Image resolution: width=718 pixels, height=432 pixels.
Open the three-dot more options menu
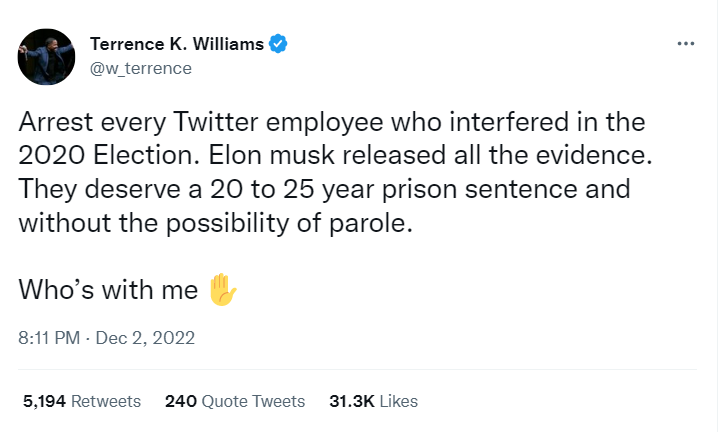tap(685, 44)
